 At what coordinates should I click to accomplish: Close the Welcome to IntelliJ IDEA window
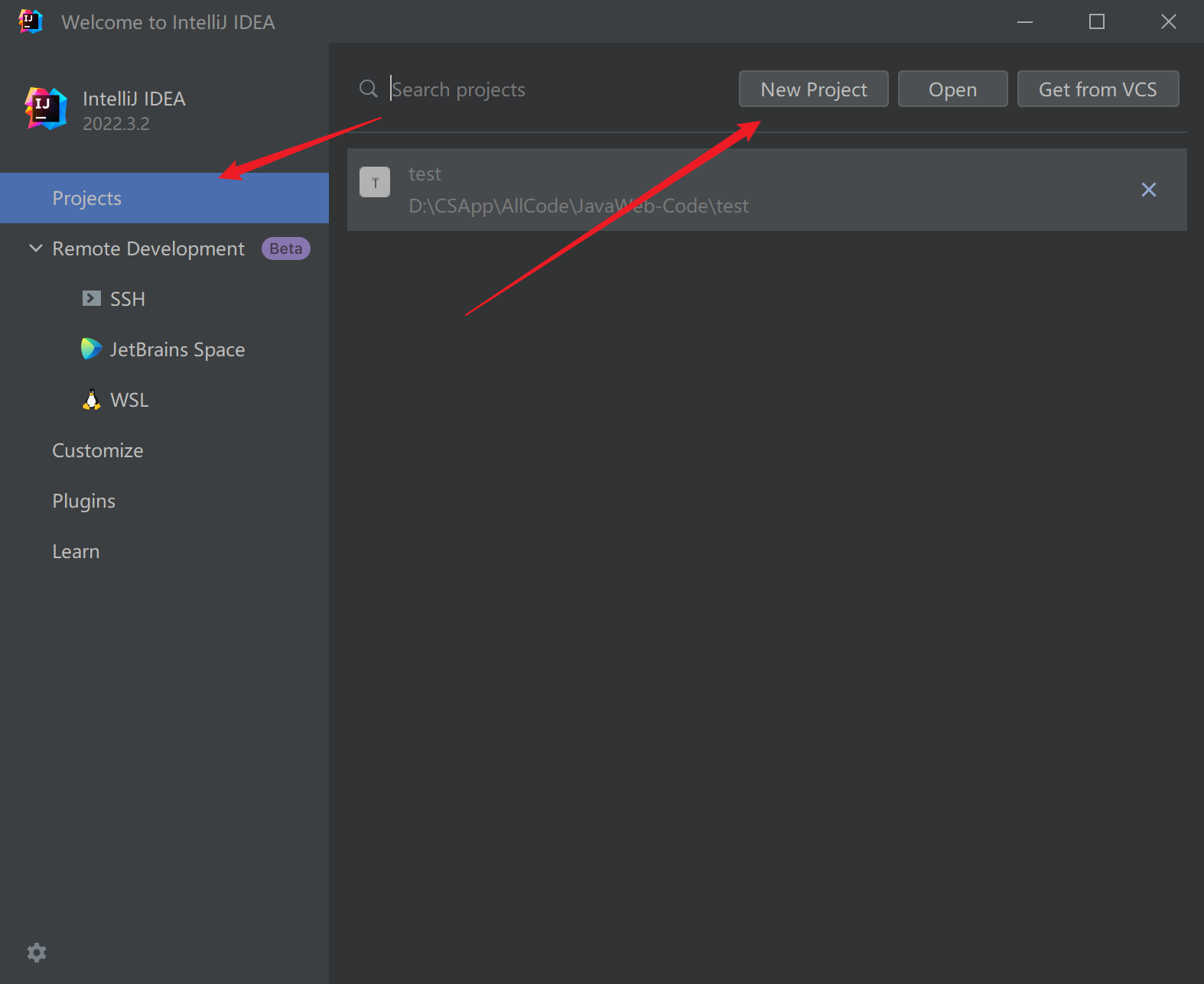pos(1168,21)
